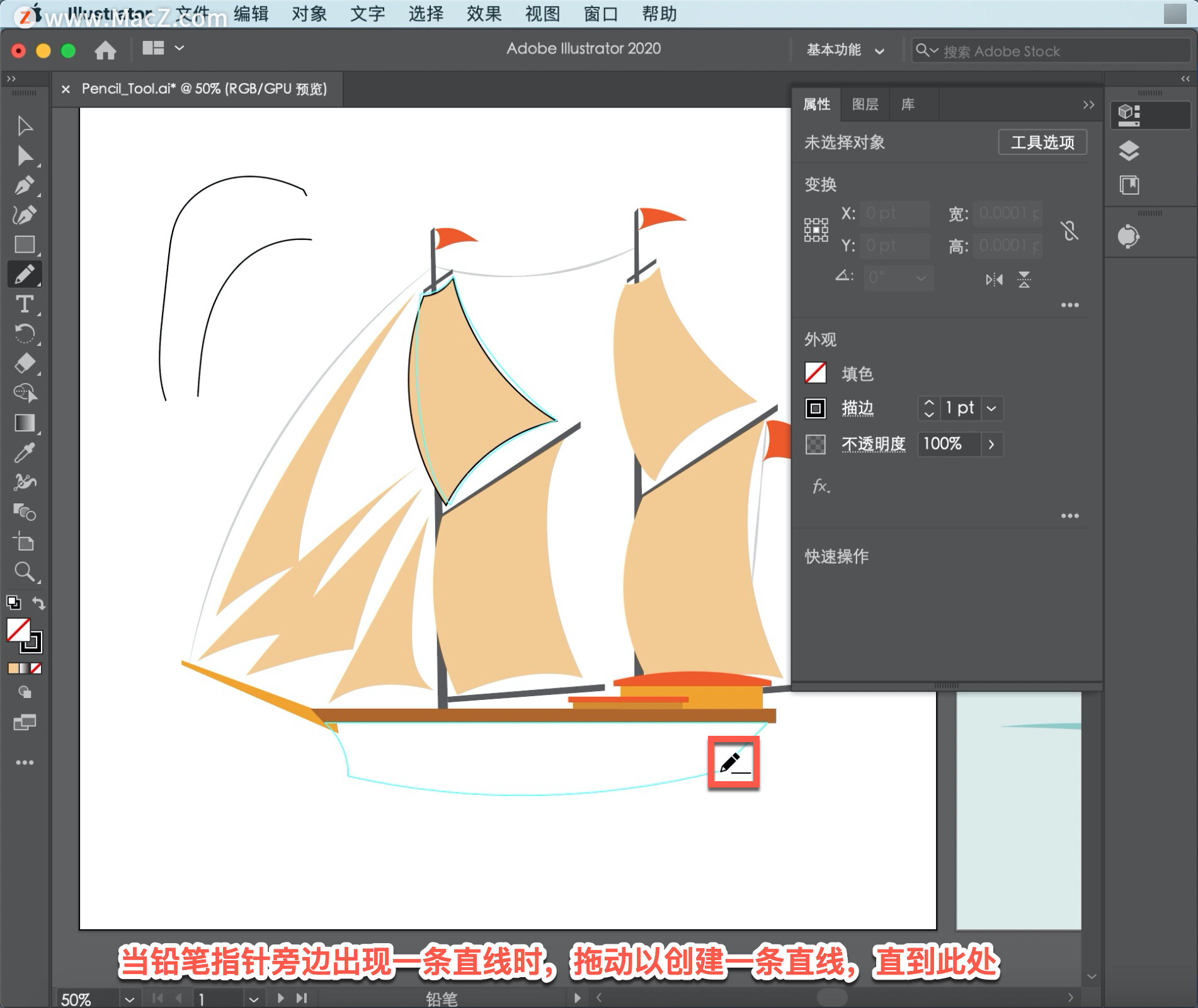Viewport: 1198px width, 1008px height.
Task: Open the artboard number dropdown
Action: coord(253,999)
